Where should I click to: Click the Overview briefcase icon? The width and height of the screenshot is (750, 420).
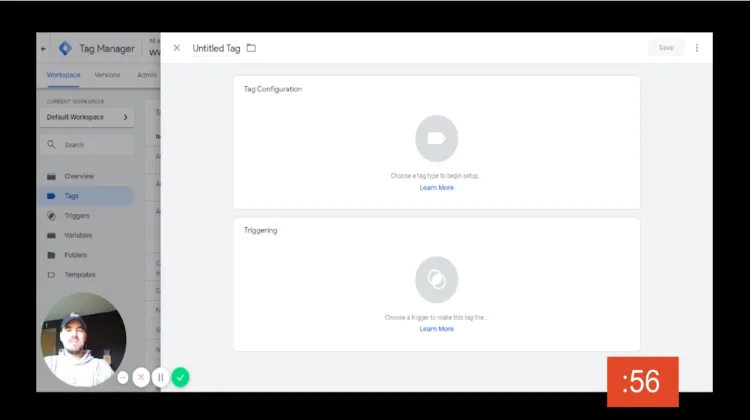tap(51, 176)
